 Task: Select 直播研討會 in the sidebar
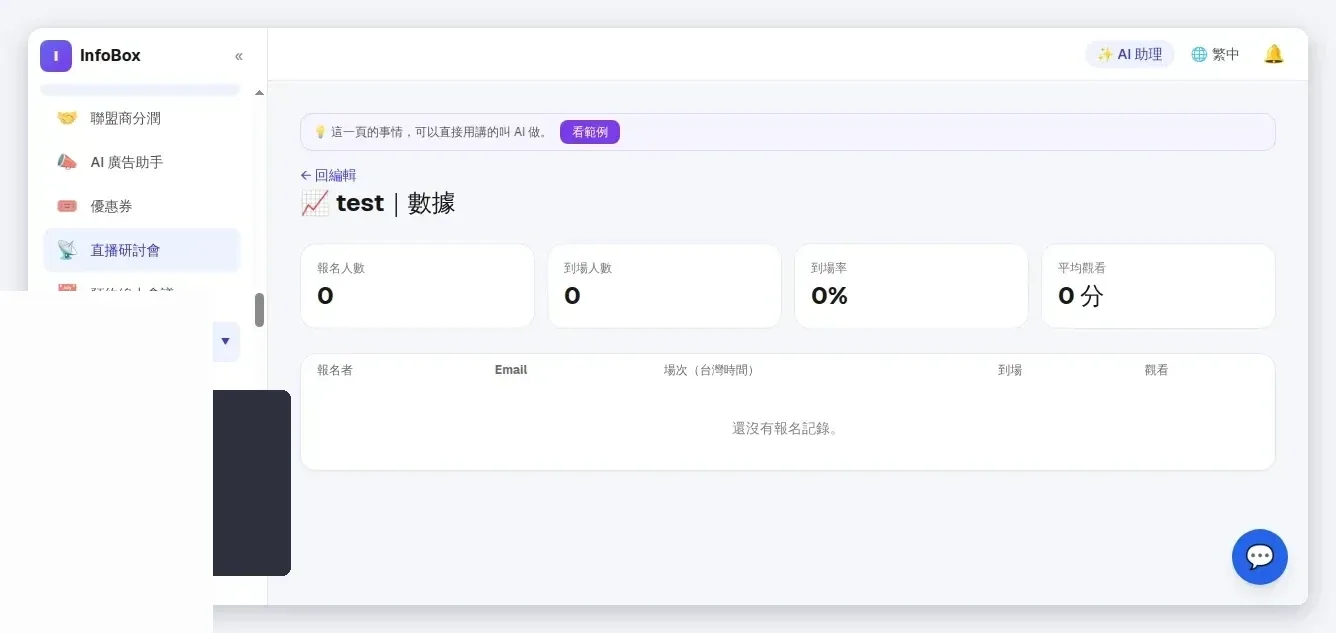click(142, 250)
